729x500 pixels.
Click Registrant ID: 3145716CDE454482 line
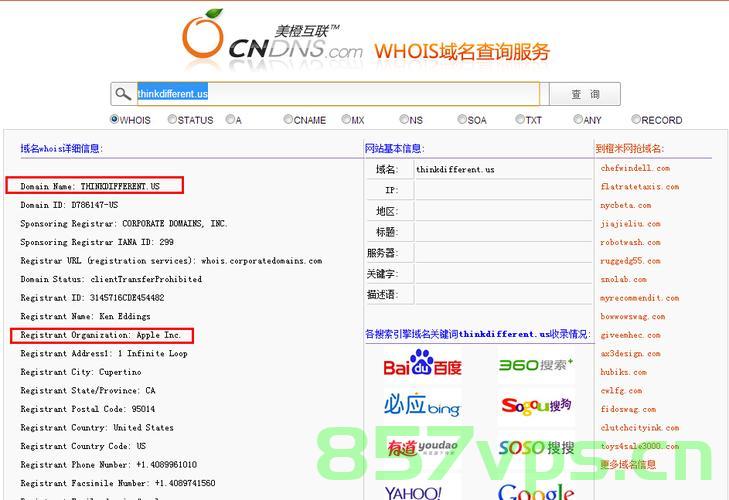tap(93, 298)
